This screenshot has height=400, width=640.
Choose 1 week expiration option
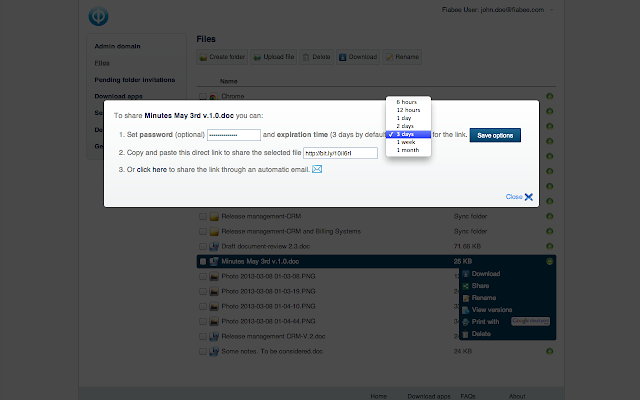(x=408, y=142)
